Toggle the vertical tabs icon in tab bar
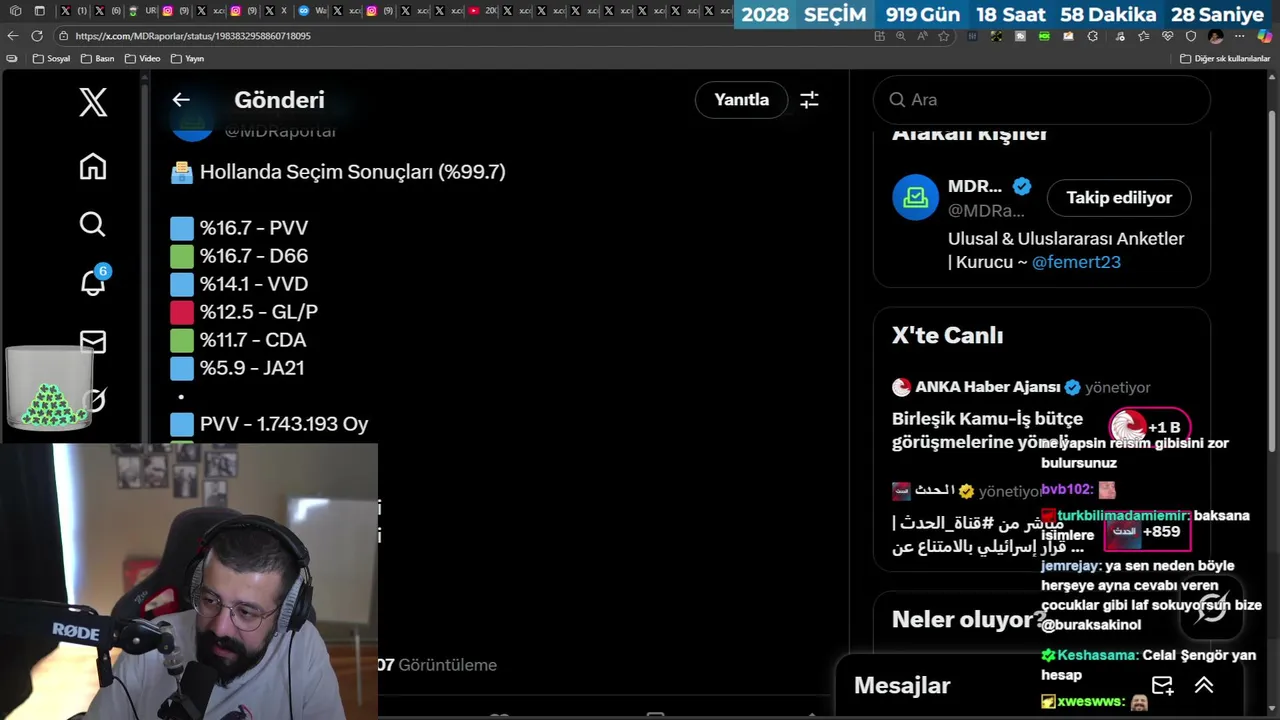 point(39,11)
